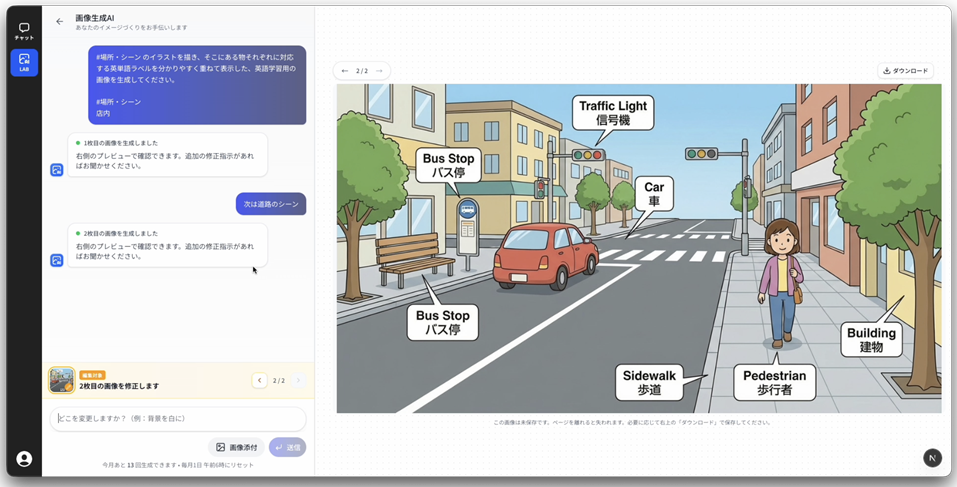Focus the どこを変更しますか prompt input field
This screenshot has height=487, width=957.
click(177, 418)
